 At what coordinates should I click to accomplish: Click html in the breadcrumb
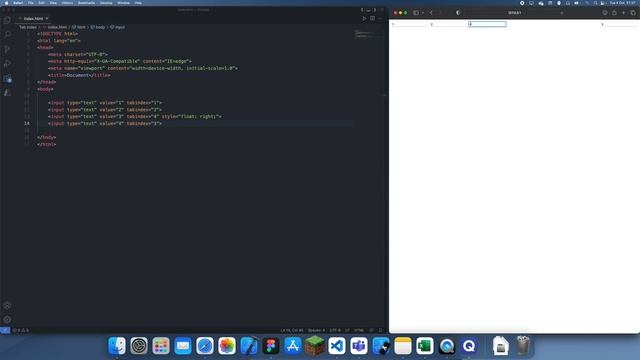pyautogui.click(x=80, y=27)
